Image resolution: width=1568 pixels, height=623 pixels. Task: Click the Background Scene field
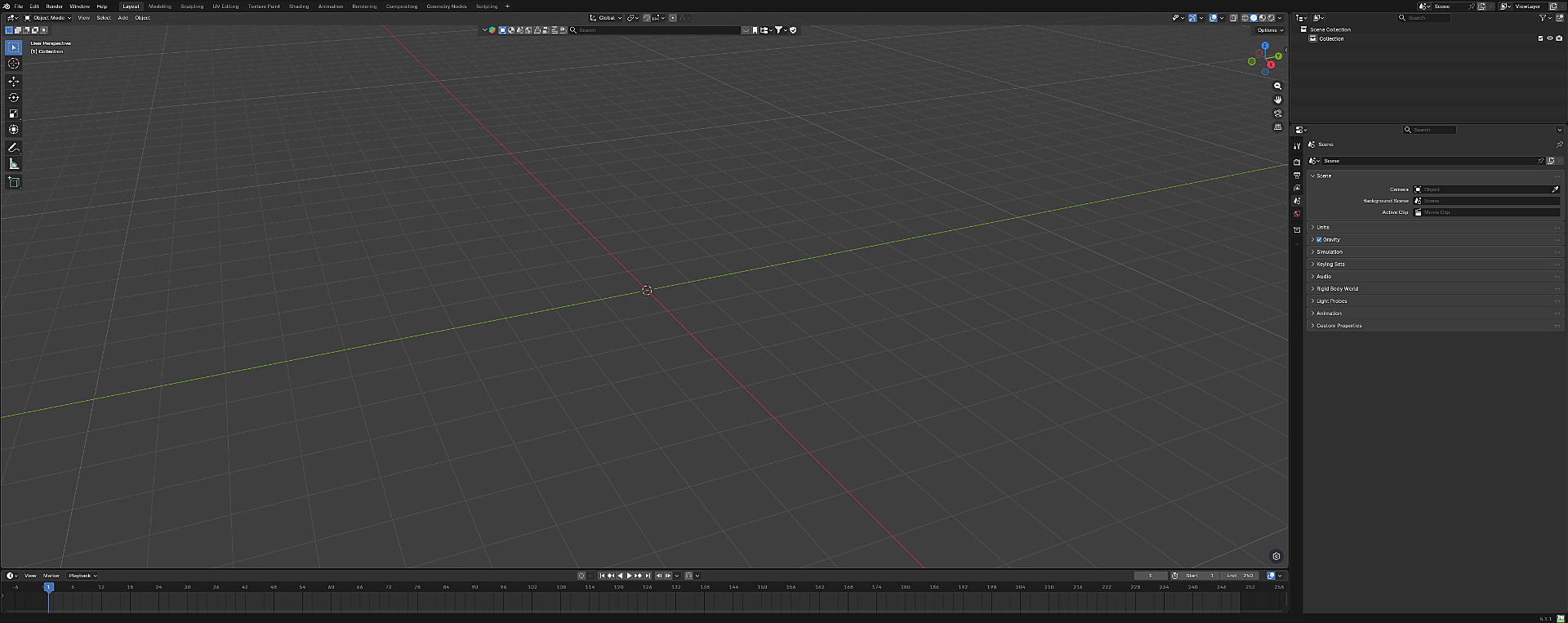click(x=1486, y=201)
